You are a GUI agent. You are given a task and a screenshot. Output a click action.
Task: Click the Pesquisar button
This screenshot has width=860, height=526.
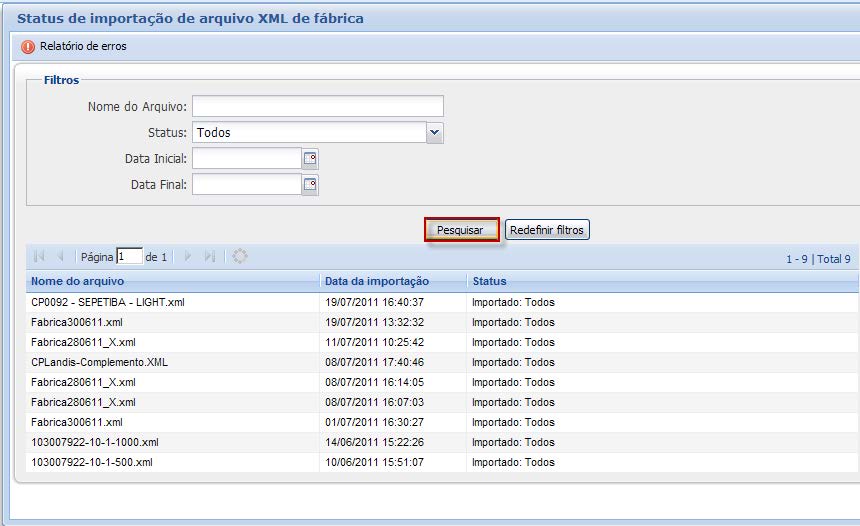coord(461,230)
